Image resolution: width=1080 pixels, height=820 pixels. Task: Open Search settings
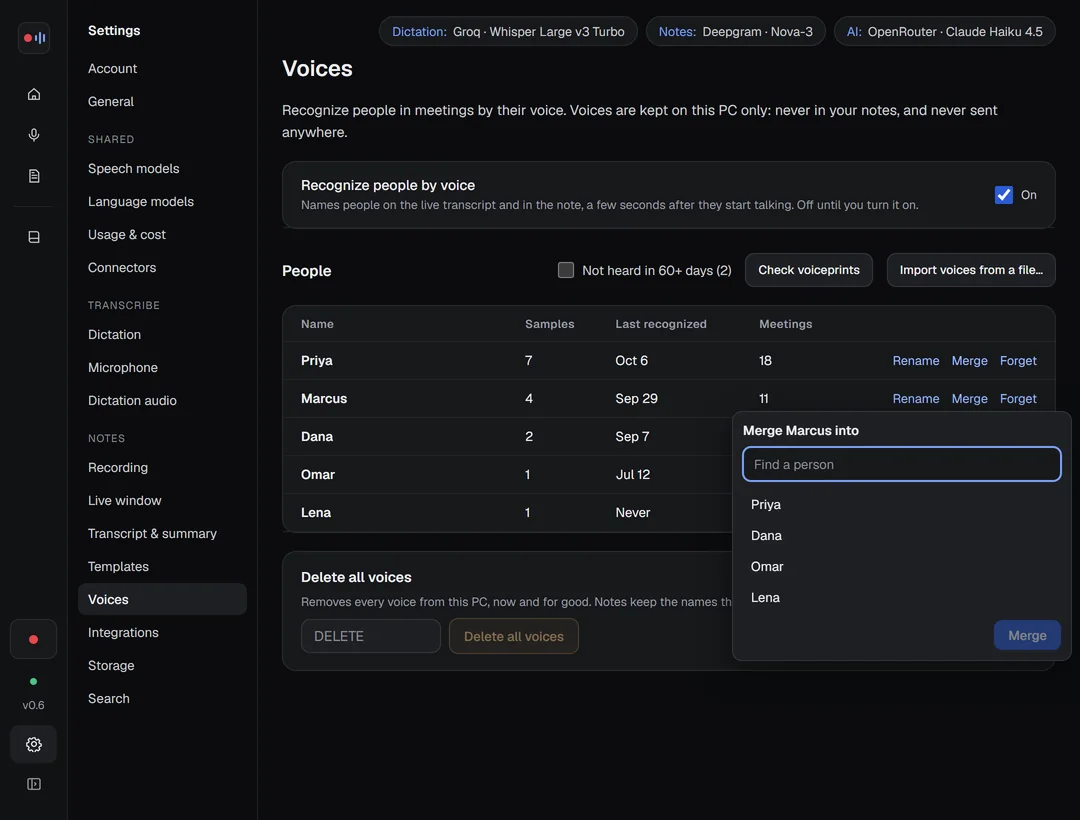pos(109,699)
